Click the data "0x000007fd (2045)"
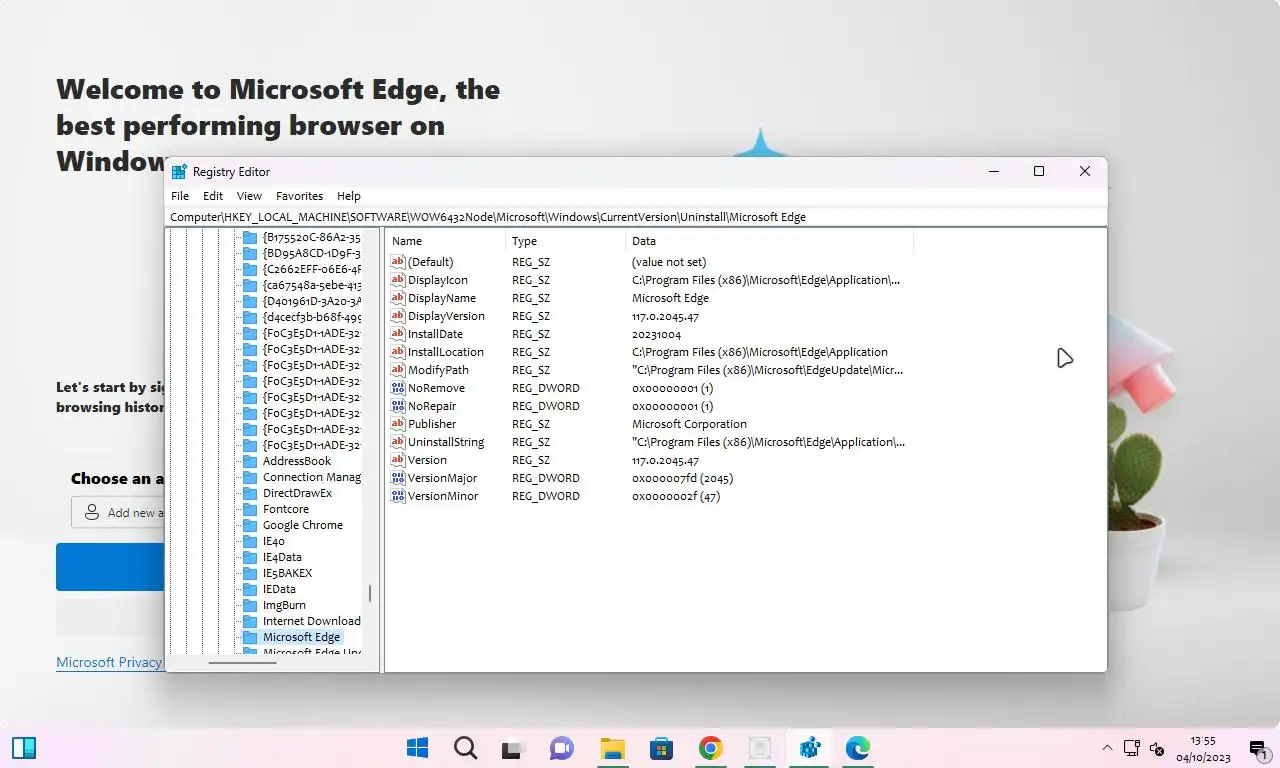This screenshot has height=768, width=1280. tap(682, 478)
